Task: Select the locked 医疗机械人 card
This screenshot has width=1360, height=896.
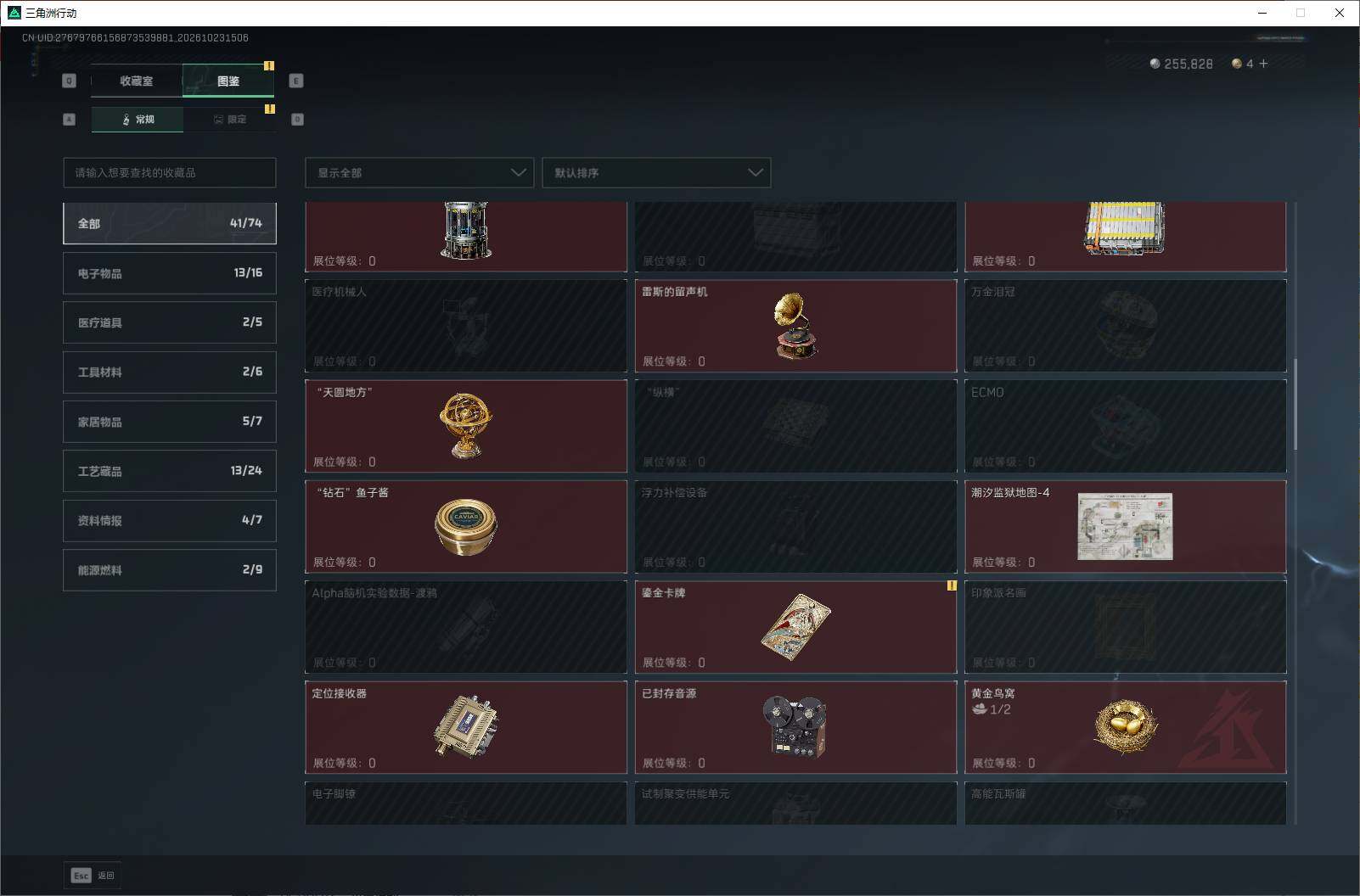Action: coord(466,326)
